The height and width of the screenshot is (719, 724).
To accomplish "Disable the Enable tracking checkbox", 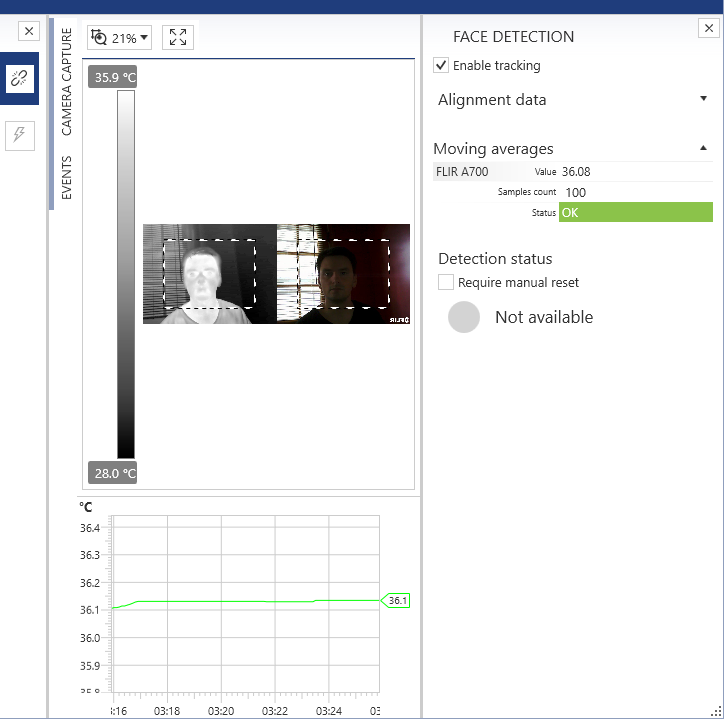I will (441, 65).
